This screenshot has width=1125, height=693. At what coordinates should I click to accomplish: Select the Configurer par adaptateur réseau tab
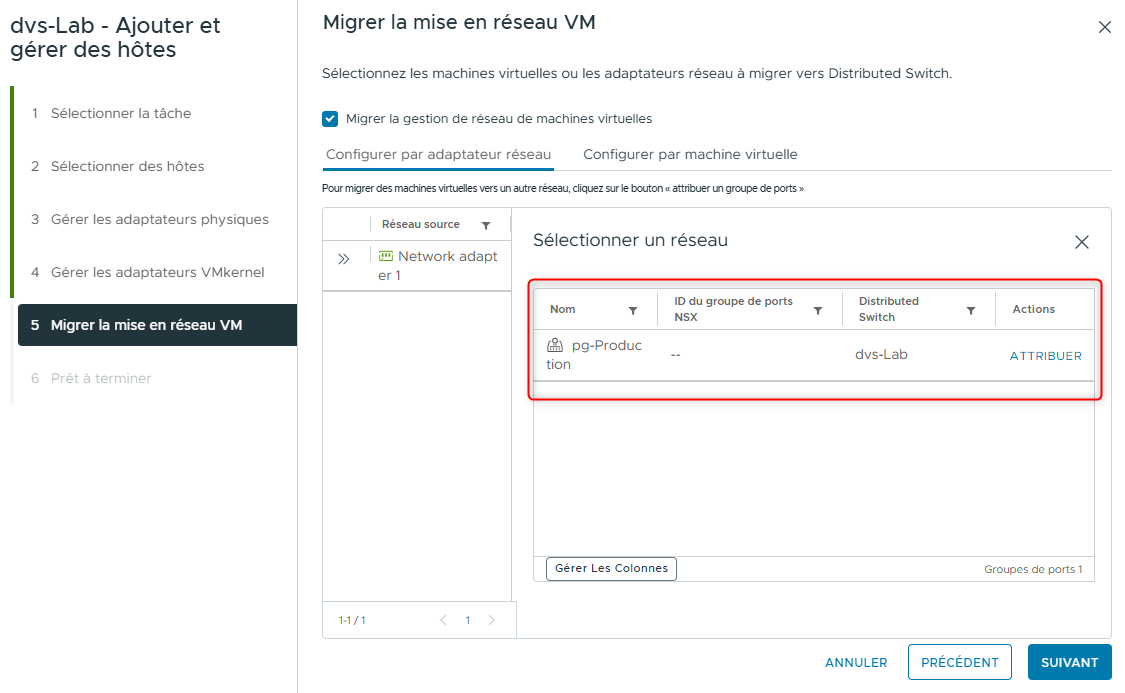click(x=439, y=154)
